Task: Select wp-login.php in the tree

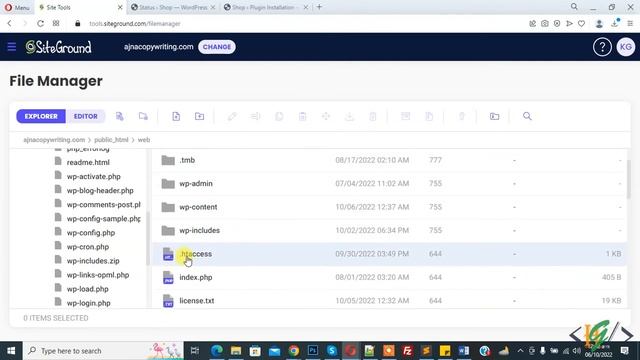Action: 89,303
